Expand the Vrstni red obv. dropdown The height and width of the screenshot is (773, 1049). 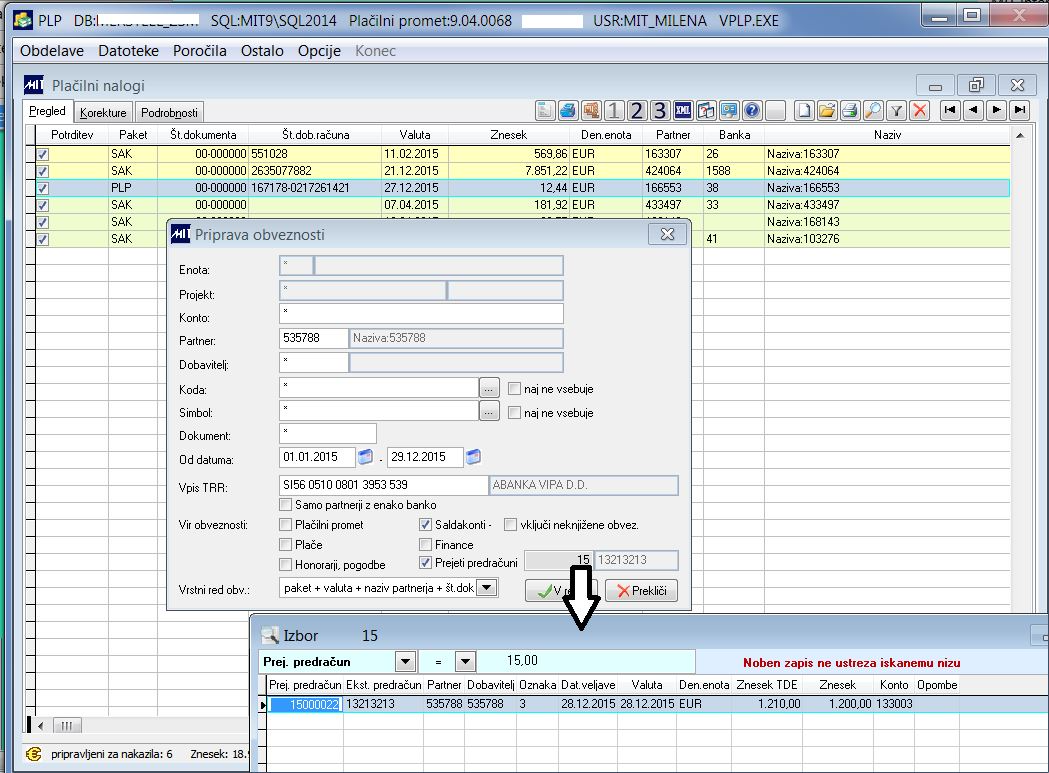pos(487,588)
